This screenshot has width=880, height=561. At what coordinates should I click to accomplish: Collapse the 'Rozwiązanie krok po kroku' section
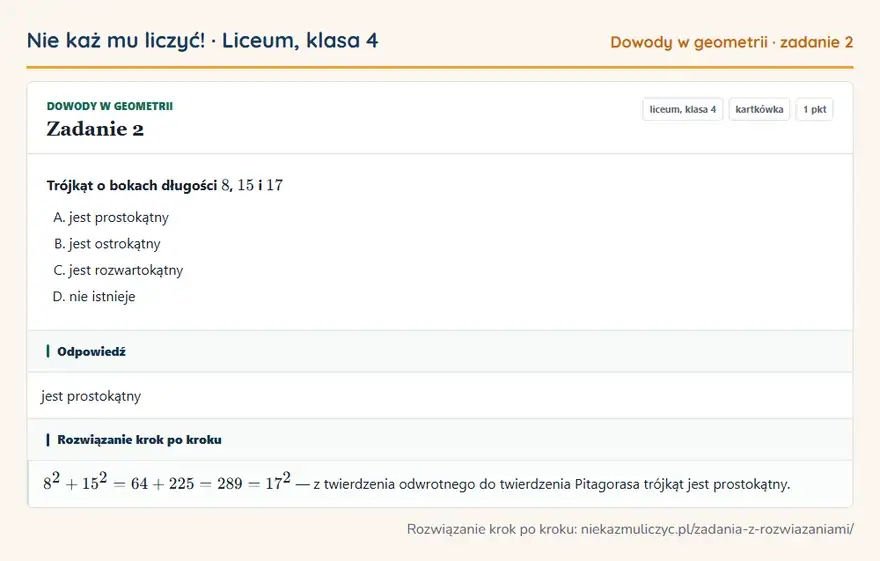440,440
